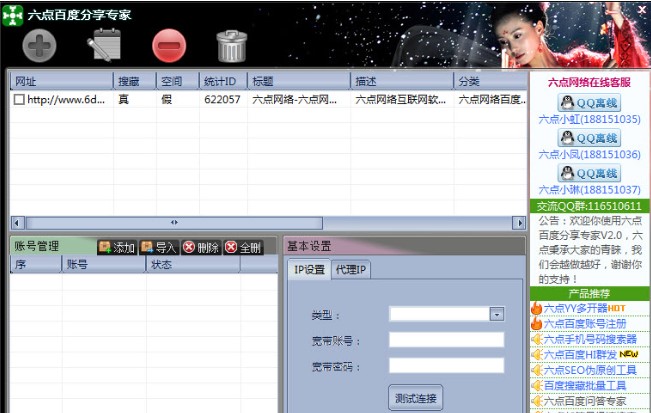Image resolution: width=651 pixels, height=413 pixels.
Task: Select the 六点网络互联网软... description cell
Action: click(x=401, y=100)
